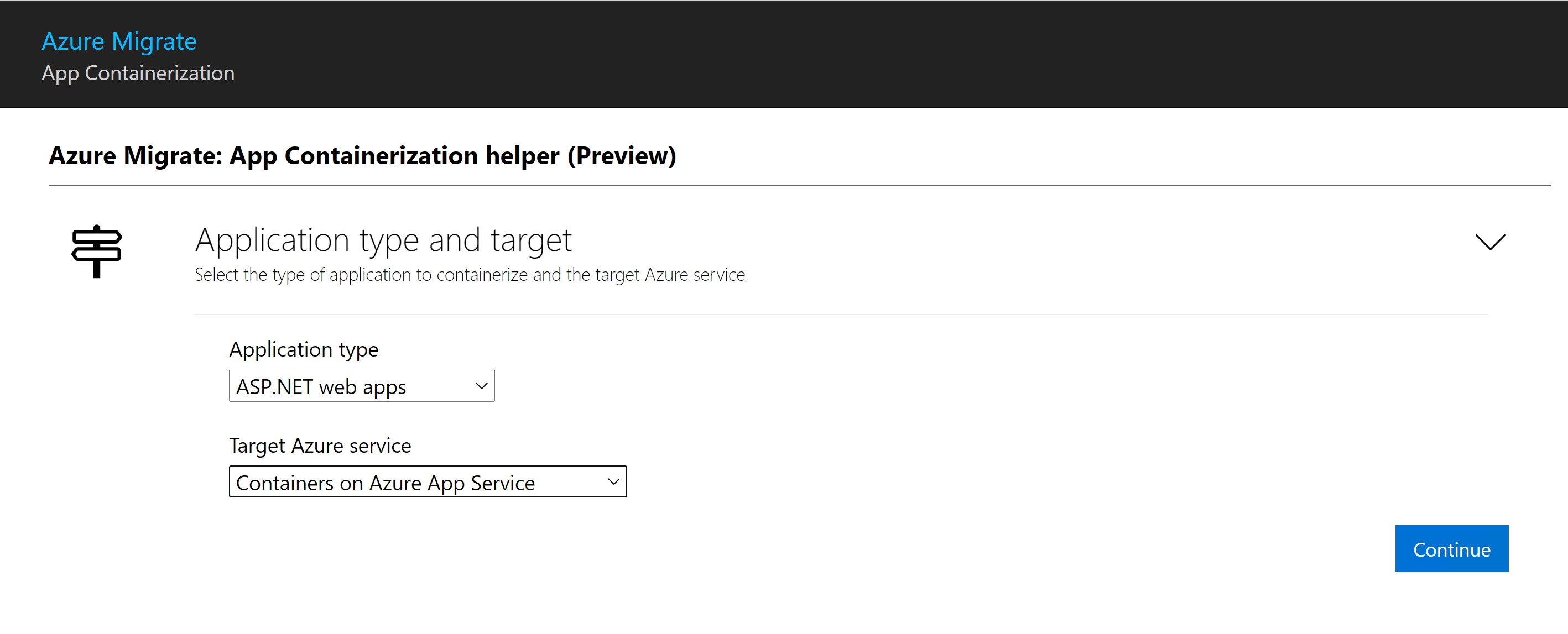Click the Azure Migrate header link
The width and height of the screenshot is (1568, 634).
119,41
